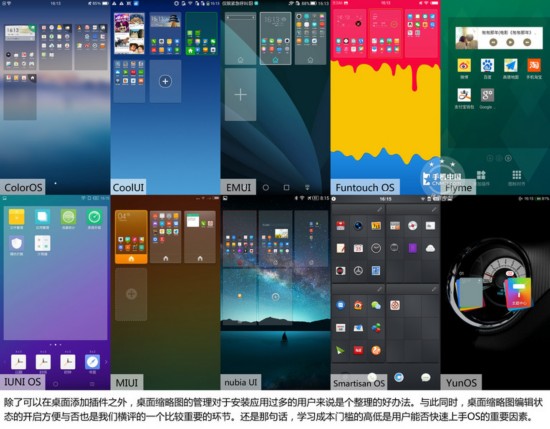
Task: Select the third Funtouch OS page thumbnail
Action: (421, 33)
